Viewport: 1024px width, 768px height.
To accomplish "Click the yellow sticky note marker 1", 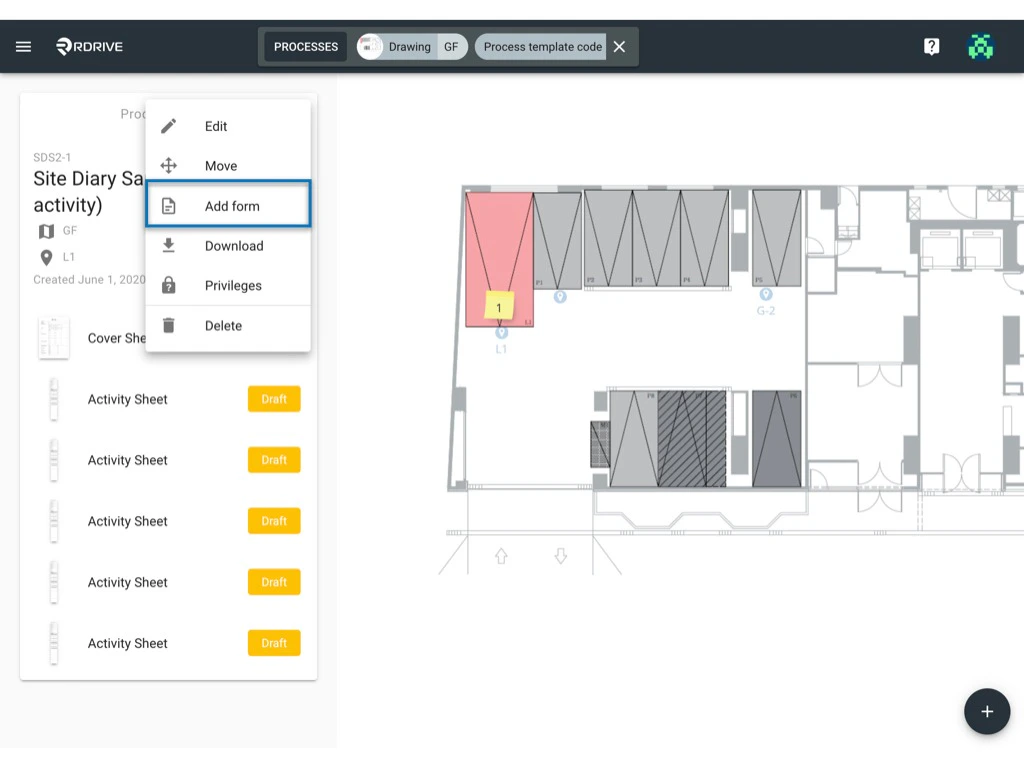I will click(x=499, y=306).
